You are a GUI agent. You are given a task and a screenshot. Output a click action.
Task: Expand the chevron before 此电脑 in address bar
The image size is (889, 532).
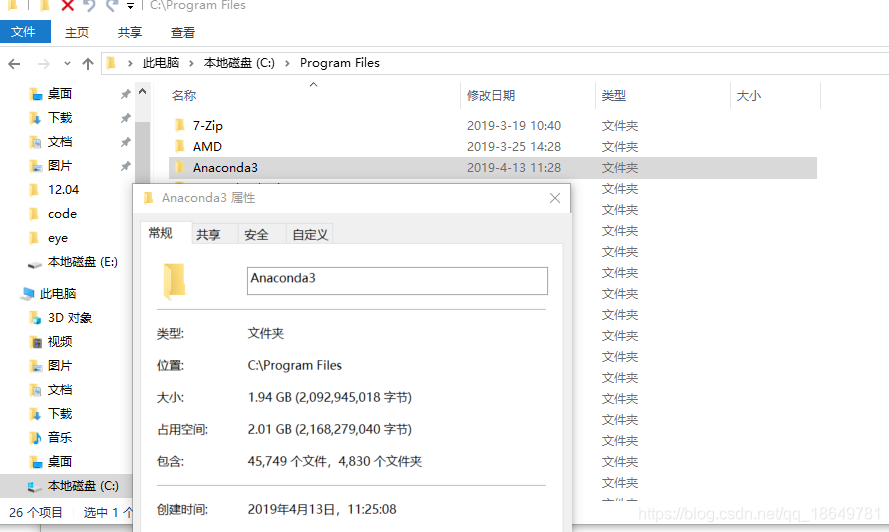click(x=130, y=64)
